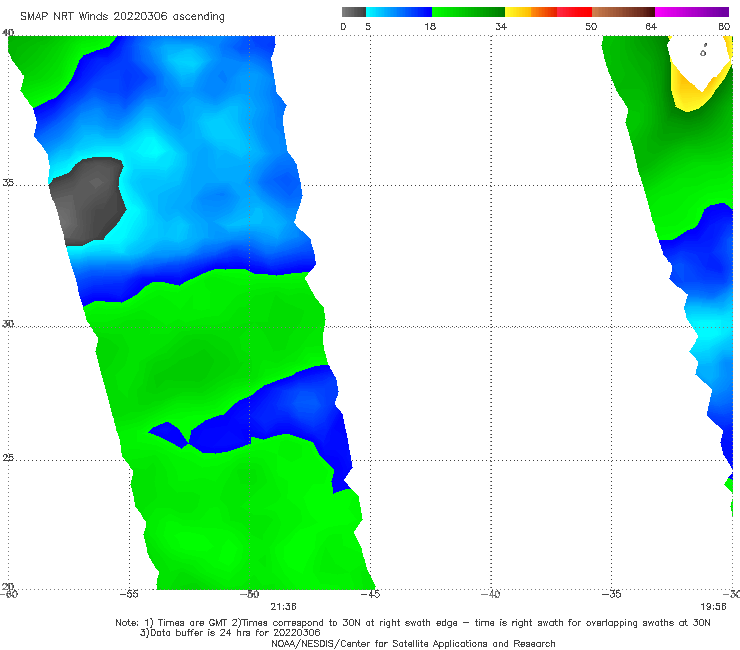This screenshot has width=740, height=650.
Task: Click the longitude label '-40'
Action: [x=490, y=594]
